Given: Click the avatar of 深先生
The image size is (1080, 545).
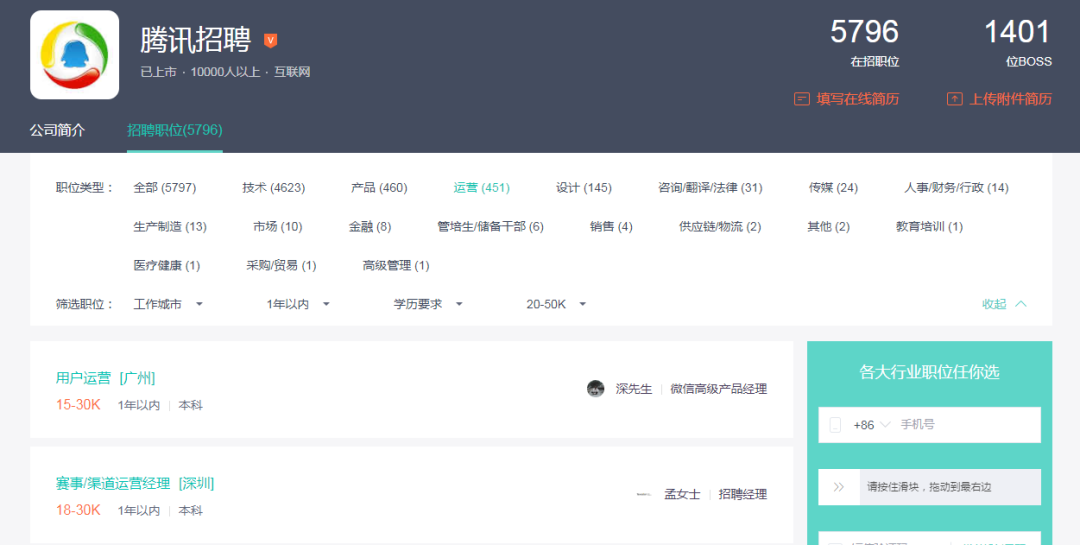Looking at the screenshot, I should tap(596, 389).
